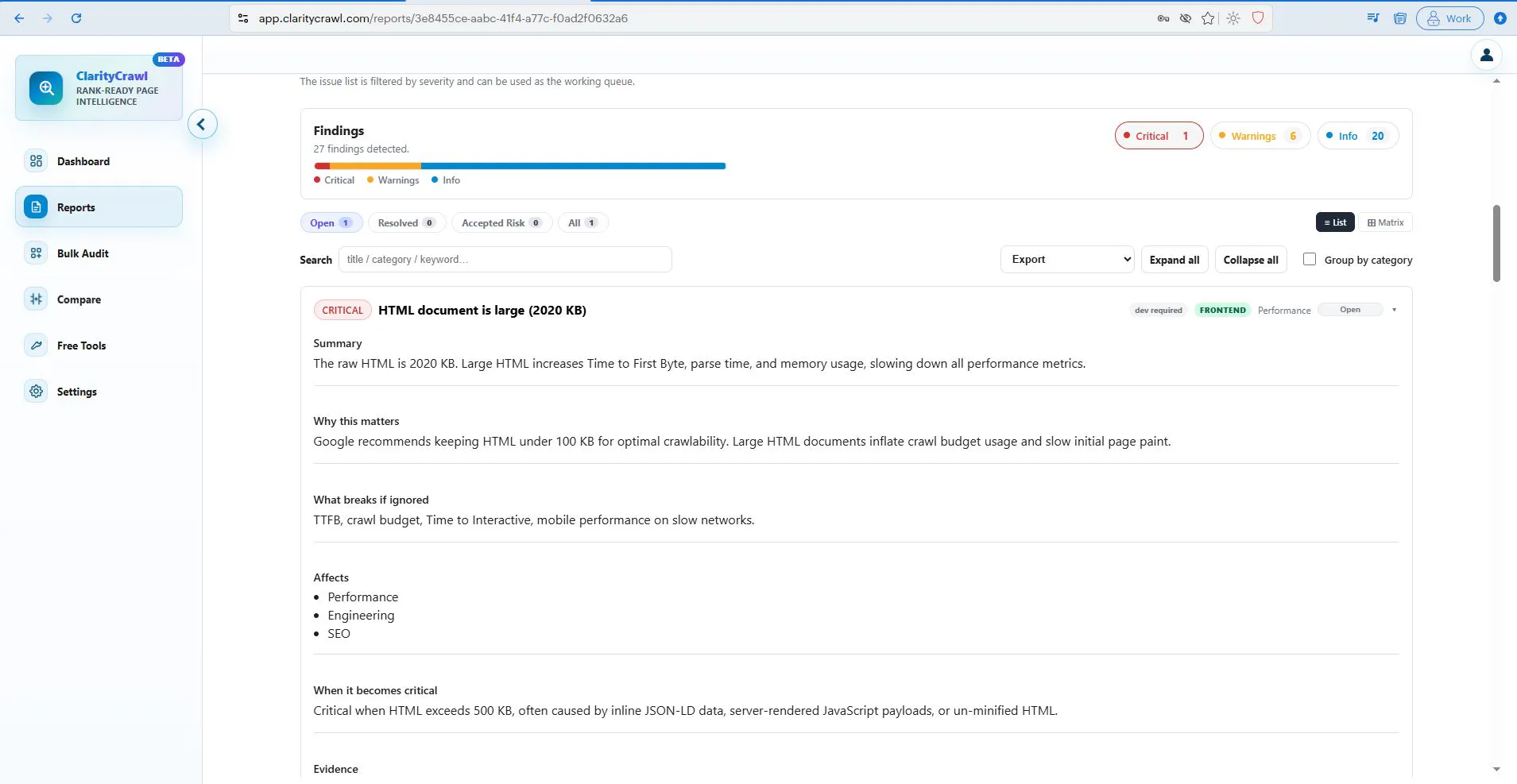Select the Resolved filter tab
Screen dimensions: 1517x784
point(406,223)
